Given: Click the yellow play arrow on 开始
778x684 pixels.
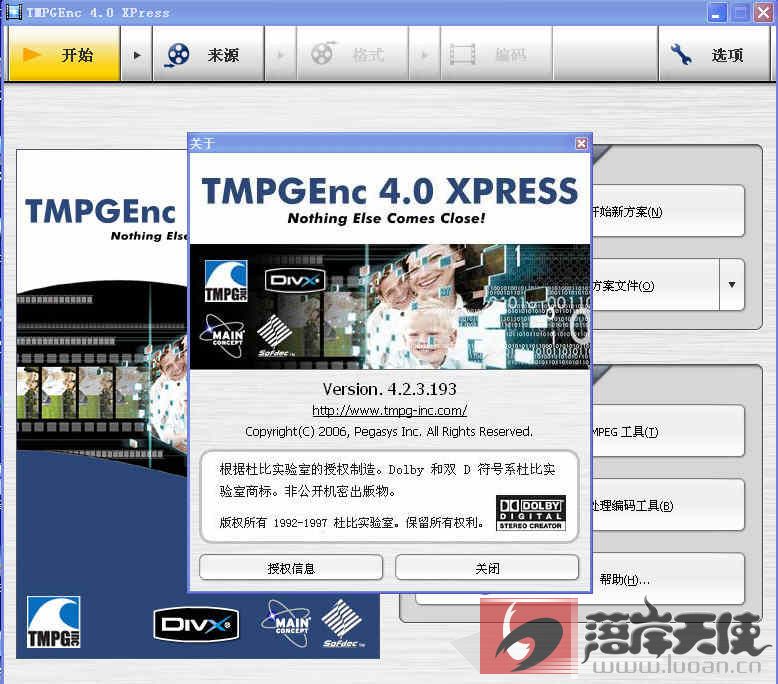Looking at the screenshot, I should click(32, 54).
